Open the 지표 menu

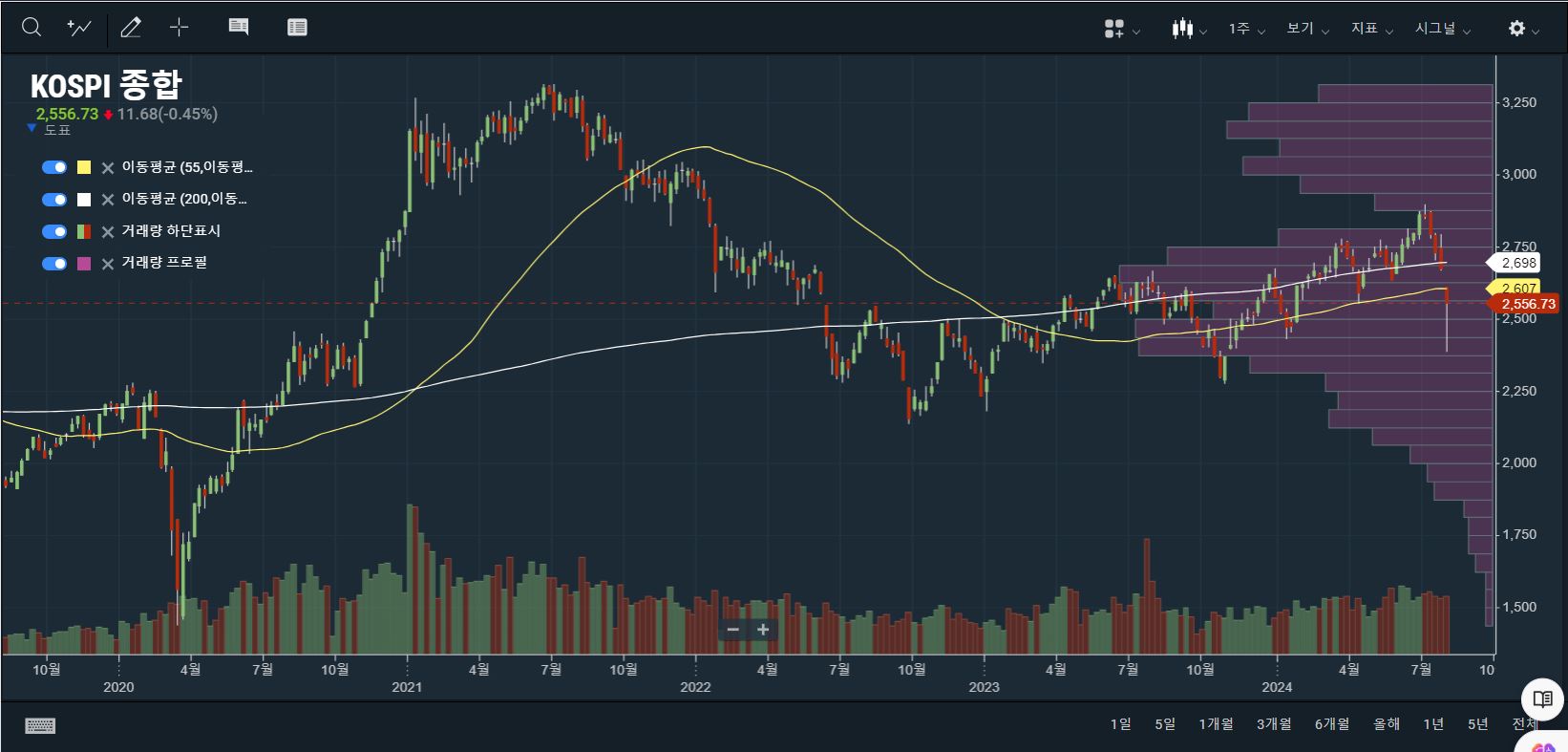point(1371,29)
